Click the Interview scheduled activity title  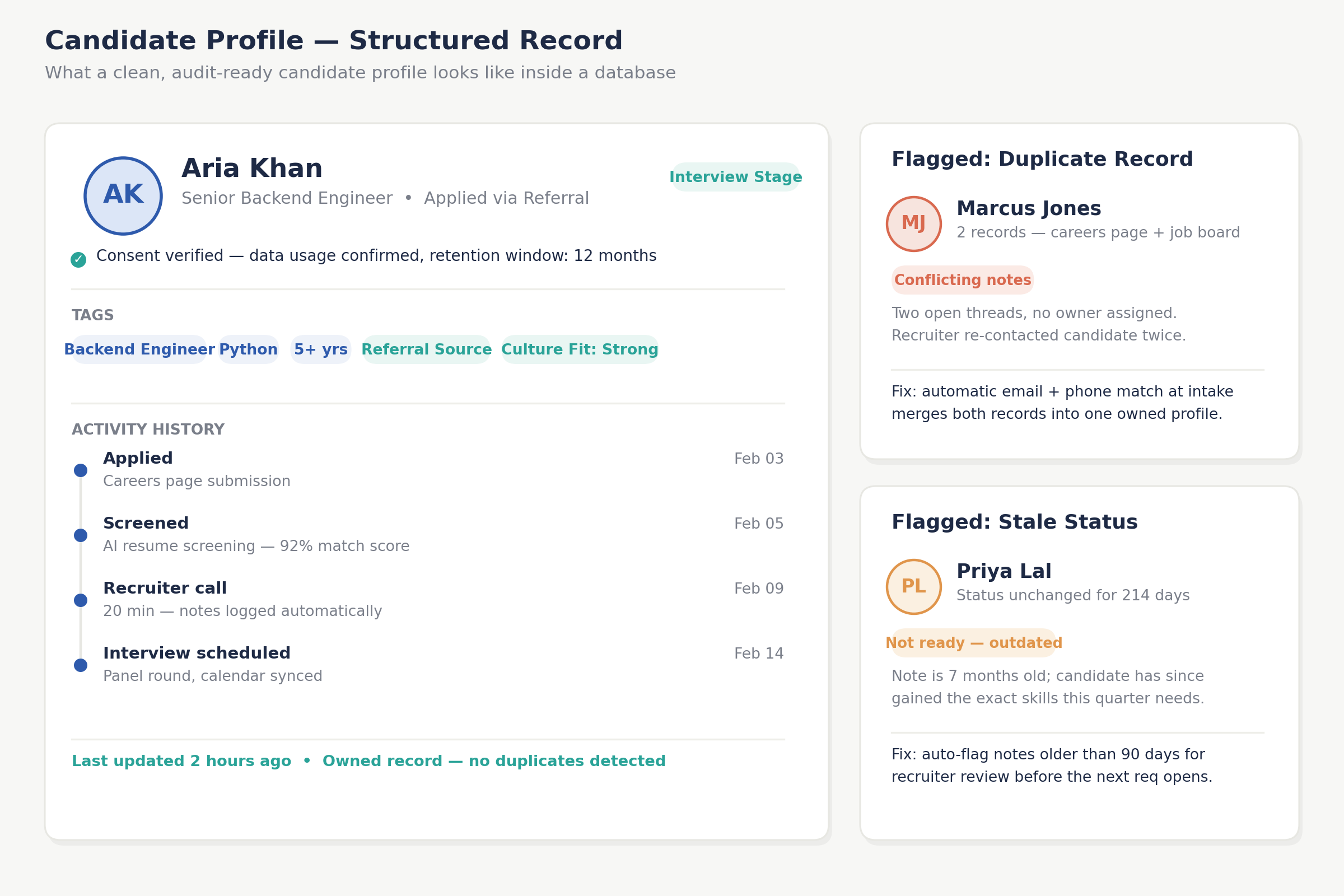coord(197,654)
